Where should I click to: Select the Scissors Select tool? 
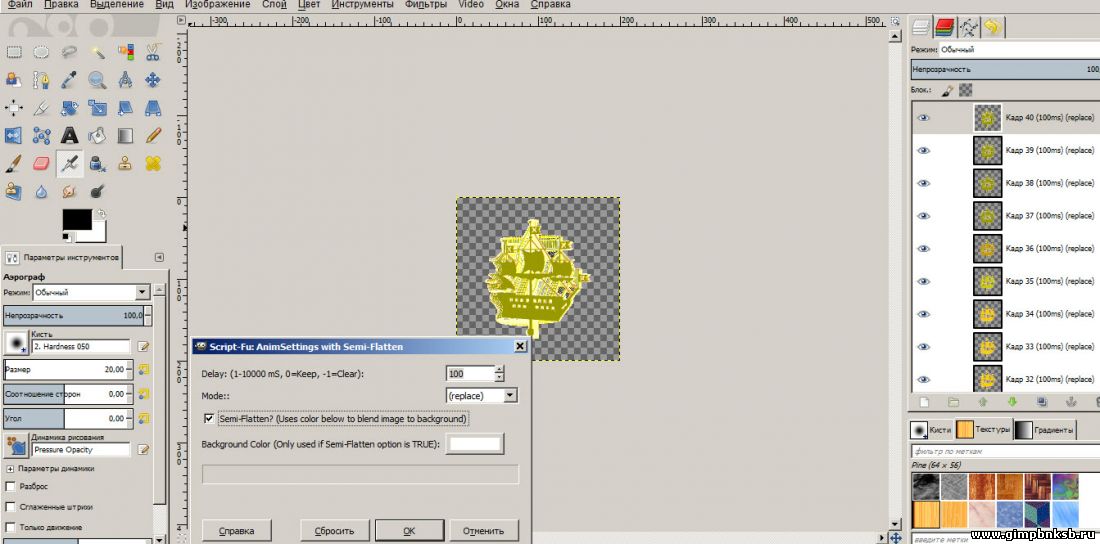coord(153,52)
